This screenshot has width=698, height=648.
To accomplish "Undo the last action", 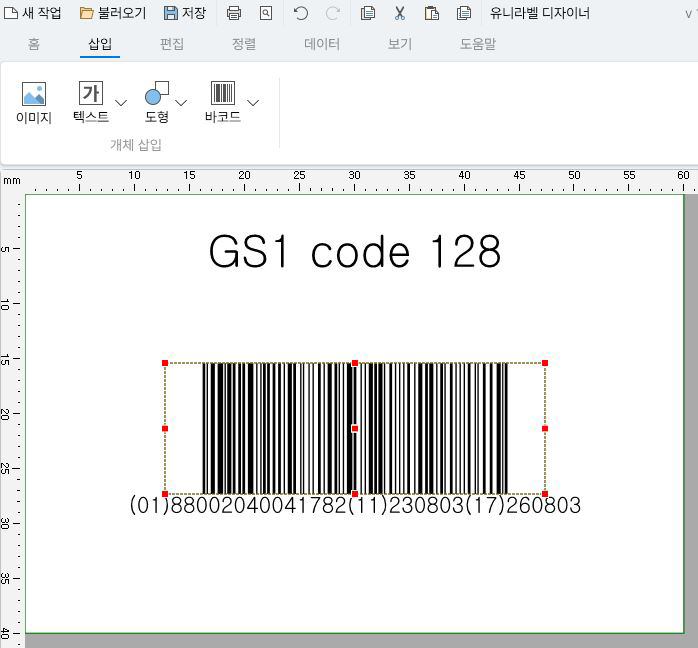I will click(x=301, y=13).
